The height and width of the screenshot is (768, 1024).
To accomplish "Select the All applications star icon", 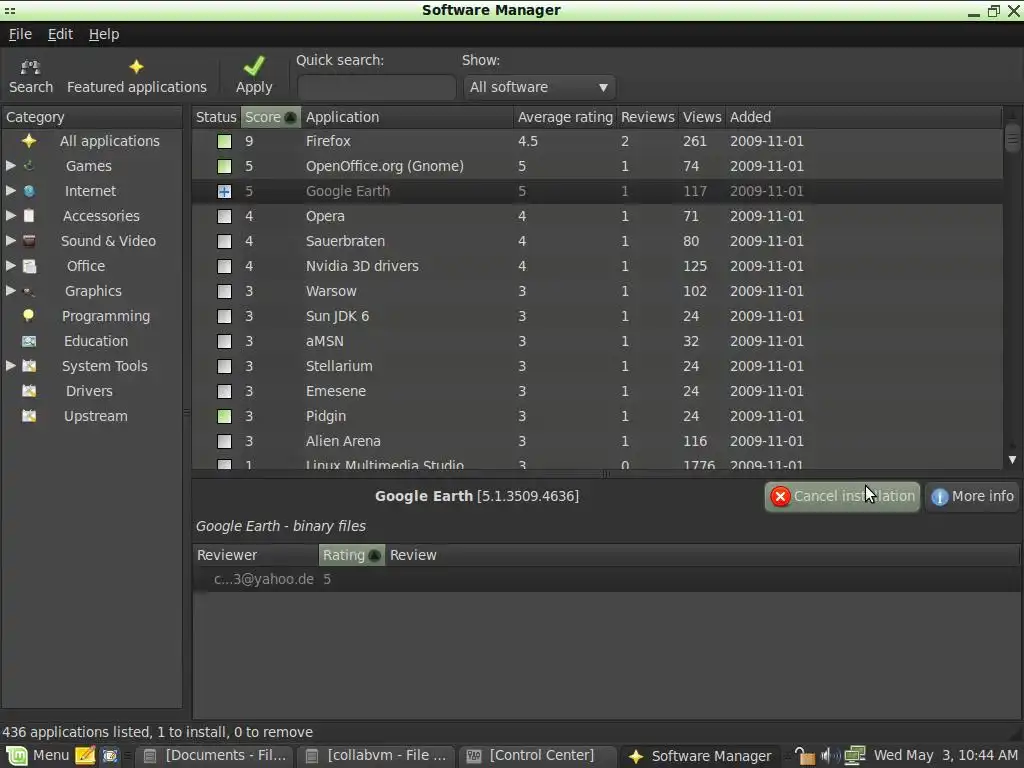I will point(29,141).
